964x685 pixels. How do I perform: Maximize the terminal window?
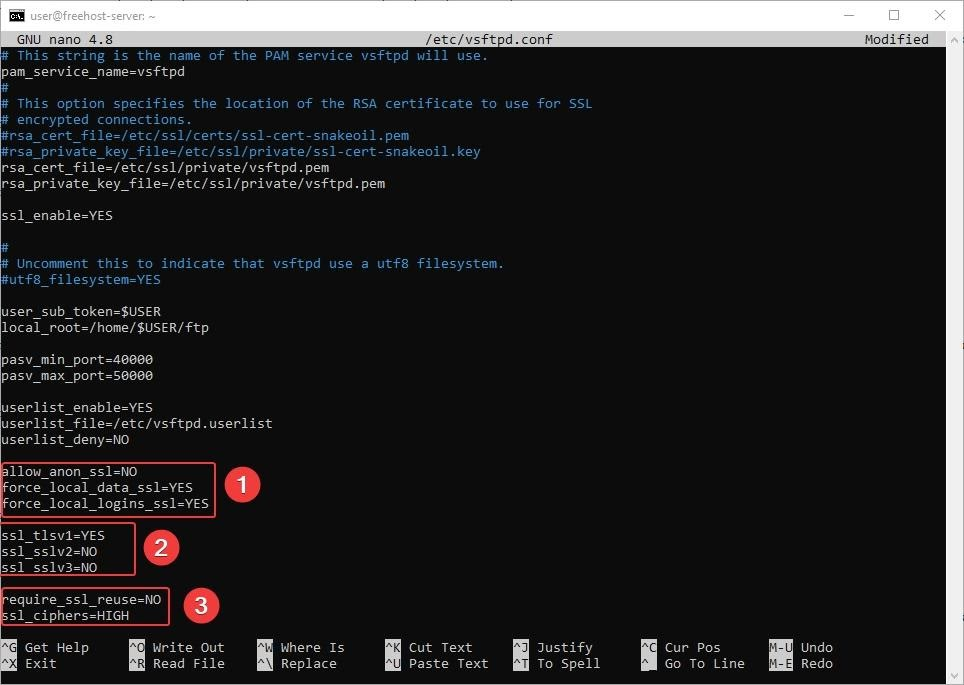point(893,15)
